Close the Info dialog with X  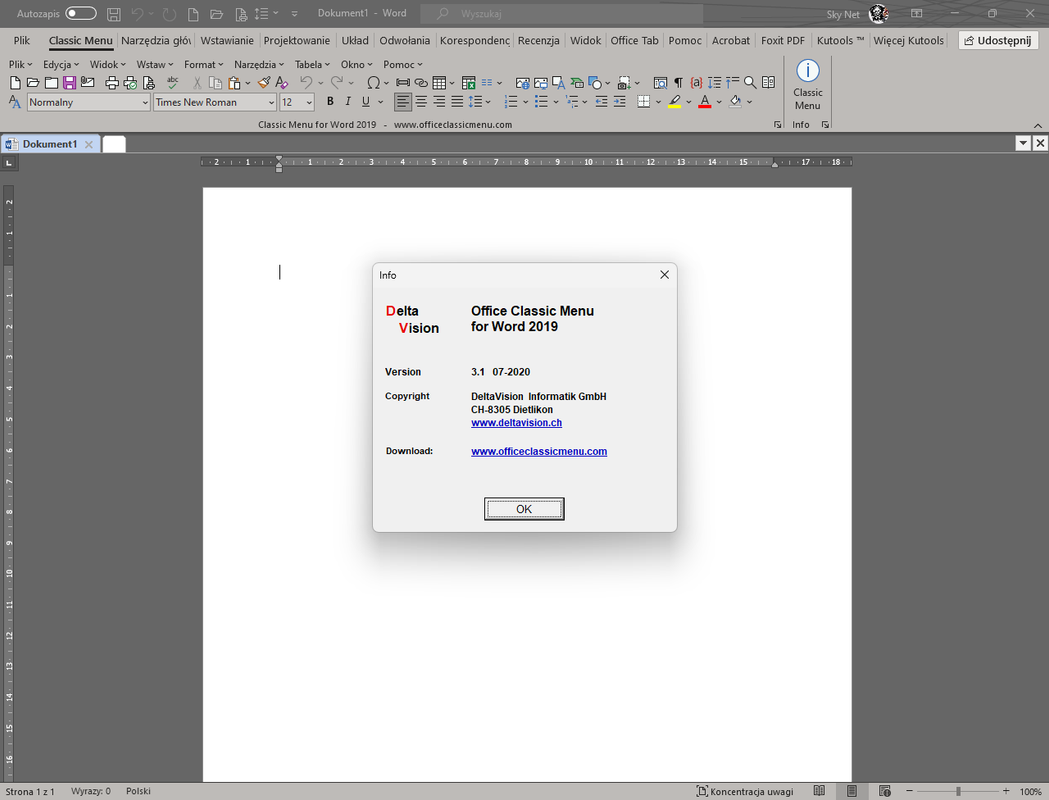[664, 275]
